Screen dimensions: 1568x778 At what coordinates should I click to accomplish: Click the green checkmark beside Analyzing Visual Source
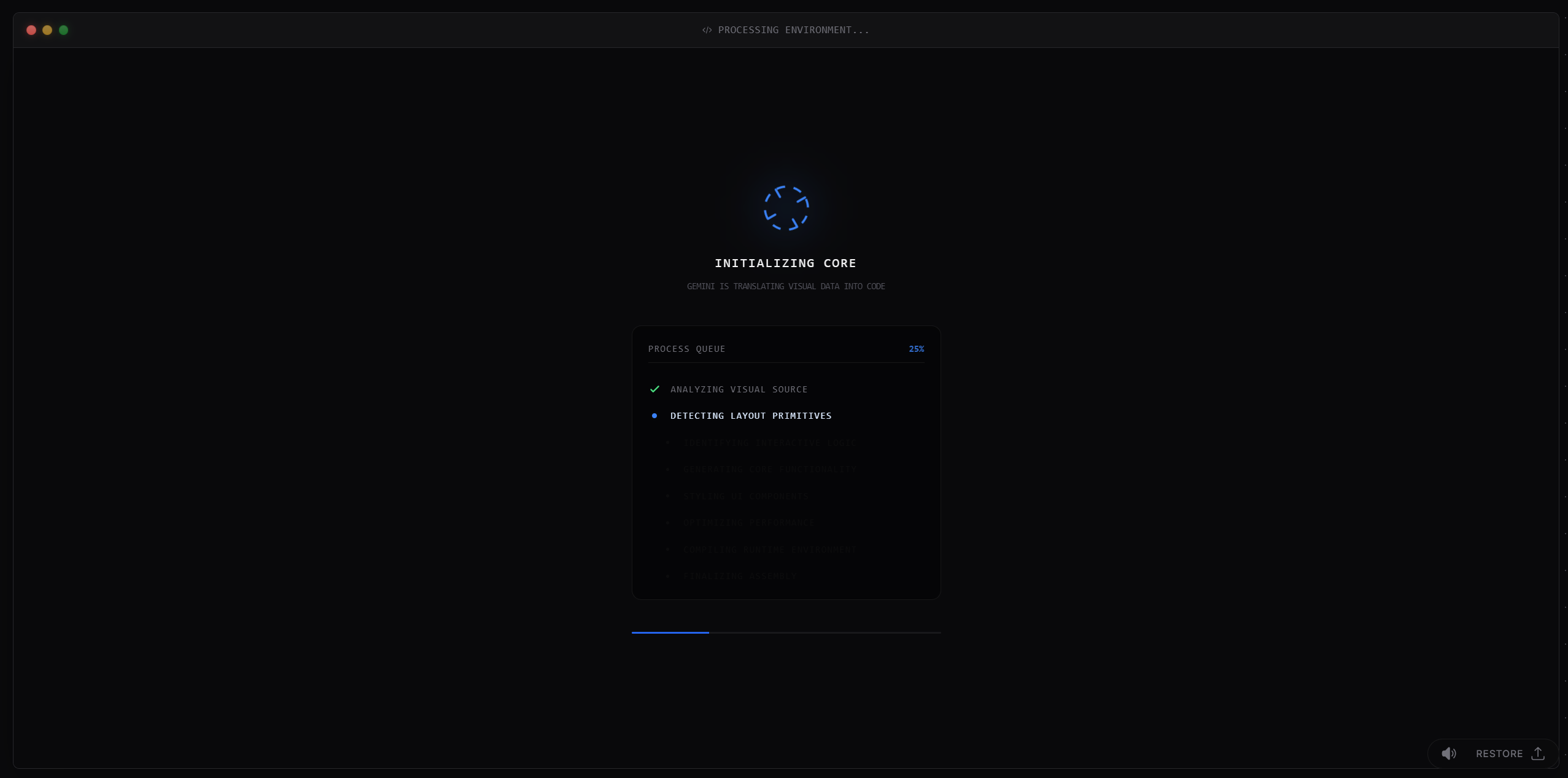(654, 389)
